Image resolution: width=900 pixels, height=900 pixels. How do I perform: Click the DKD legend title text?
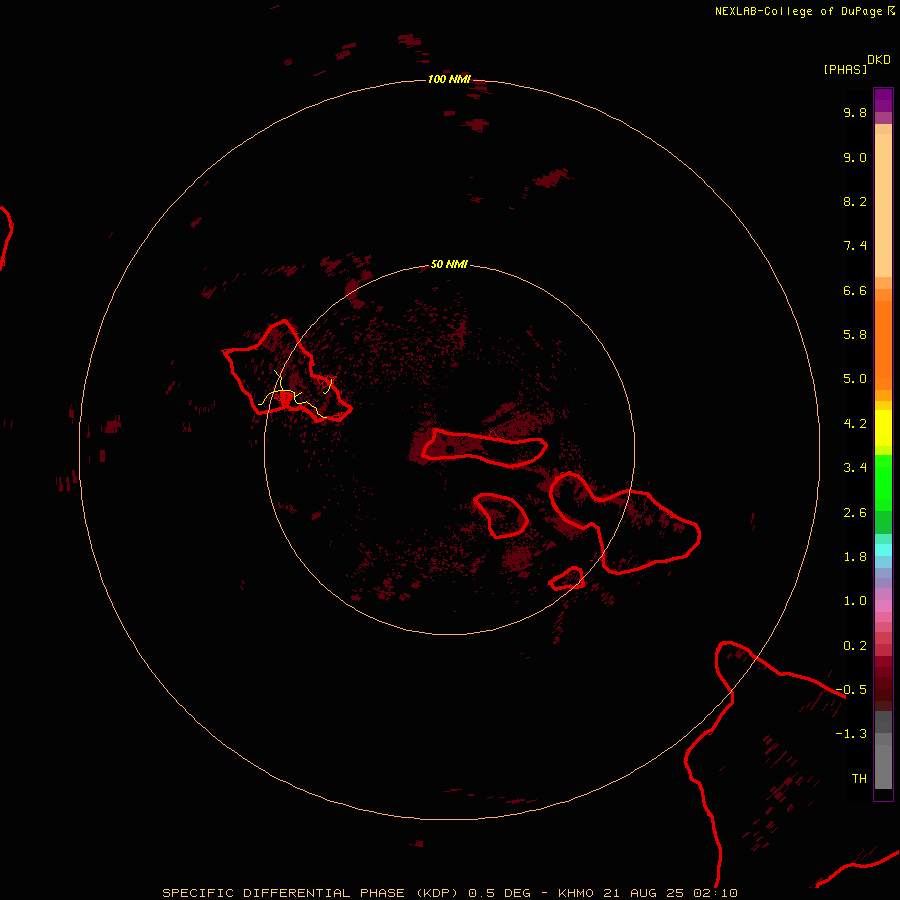(x=879, y=60)
